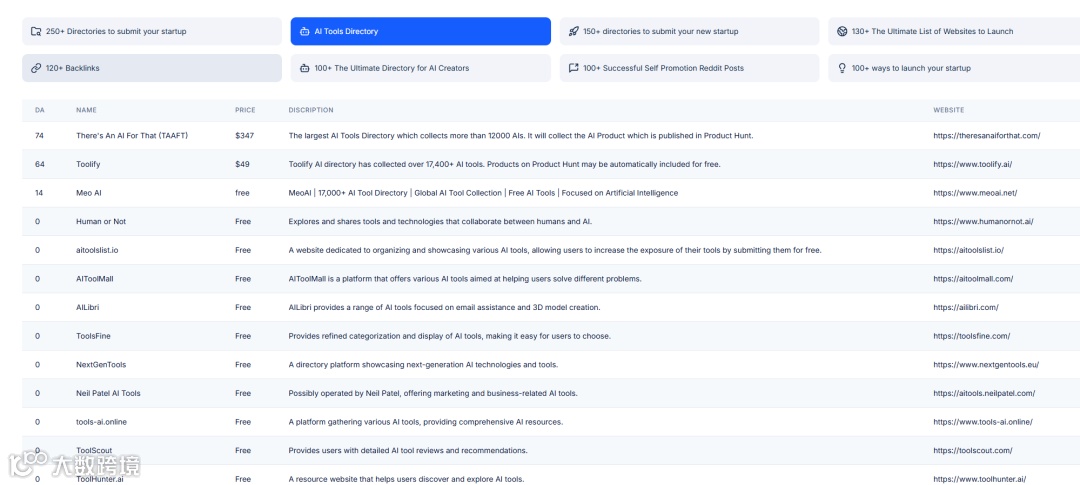
Task: Click the globe icon beside 130+ Ultimate List
Action: pos(842,31)
